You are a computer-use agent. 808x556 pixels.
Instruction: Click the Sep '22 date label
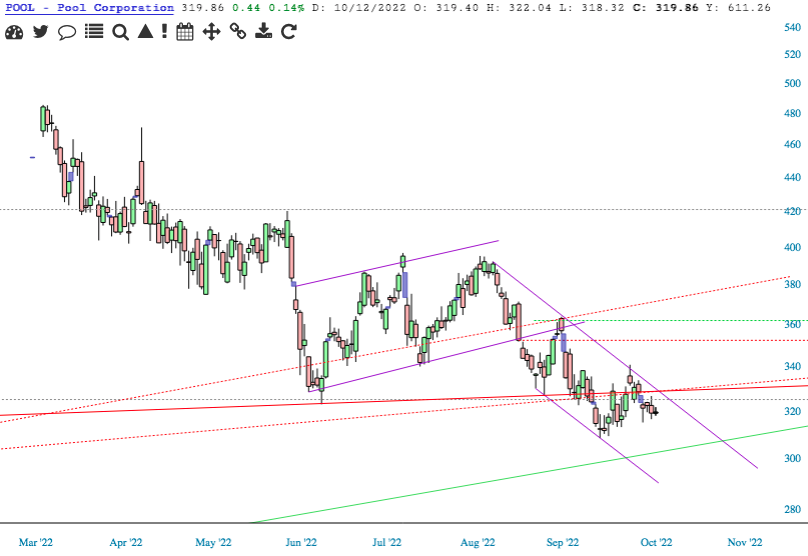pyautogui.click(x=562, y=542)
